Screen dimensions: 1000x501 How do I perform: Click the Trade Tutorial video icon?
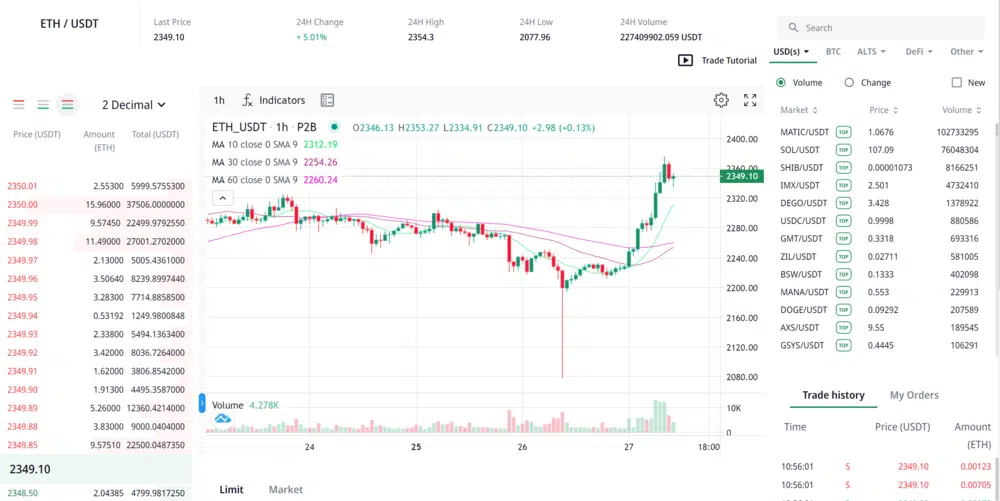click(685, 60)
